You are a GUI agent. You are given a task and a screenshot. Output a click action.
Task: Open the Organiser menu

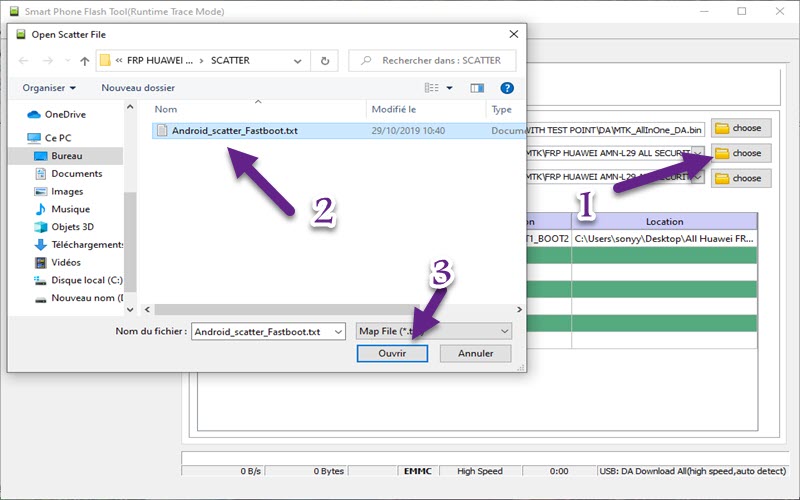[49, 88]
